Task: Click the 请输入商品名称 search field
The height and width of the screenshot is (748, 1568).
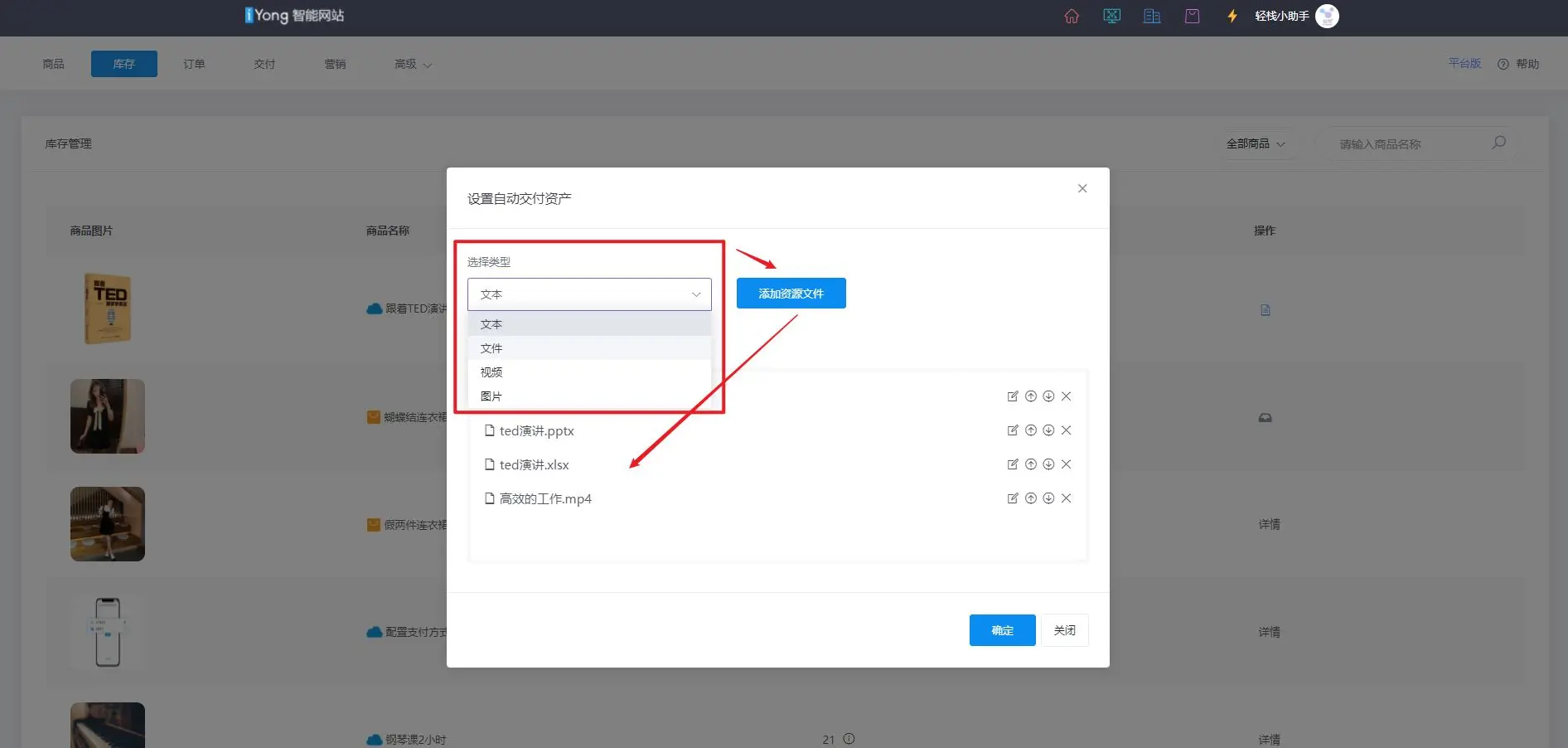Action: pos(1409,143)
